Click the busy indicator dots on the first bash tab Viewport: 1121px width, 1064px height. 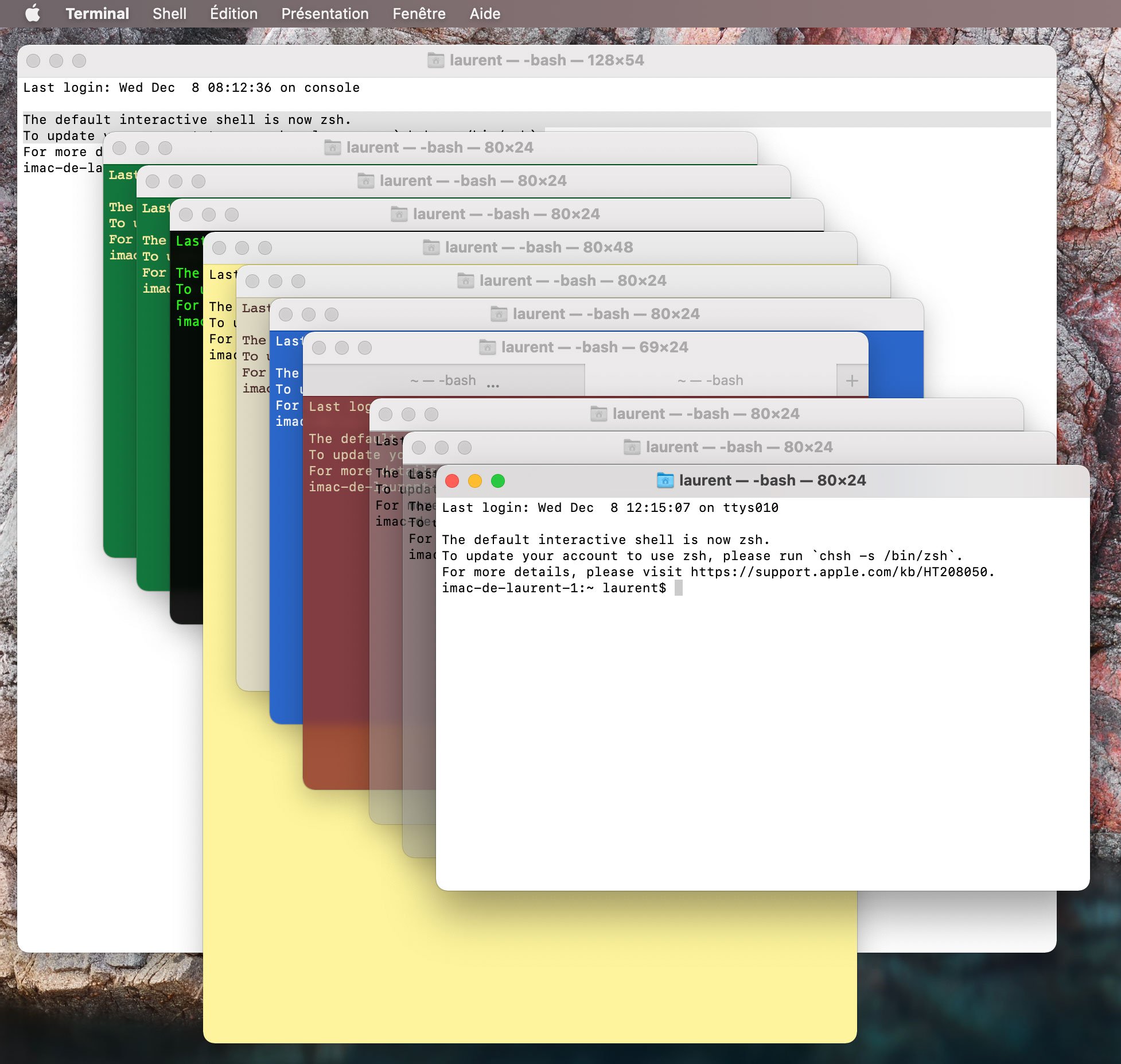493,386
